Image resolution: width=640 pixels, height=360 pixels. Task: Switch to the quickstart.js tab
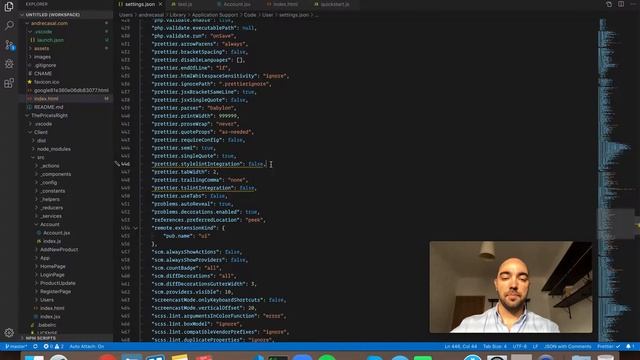(x=335, y=4)
